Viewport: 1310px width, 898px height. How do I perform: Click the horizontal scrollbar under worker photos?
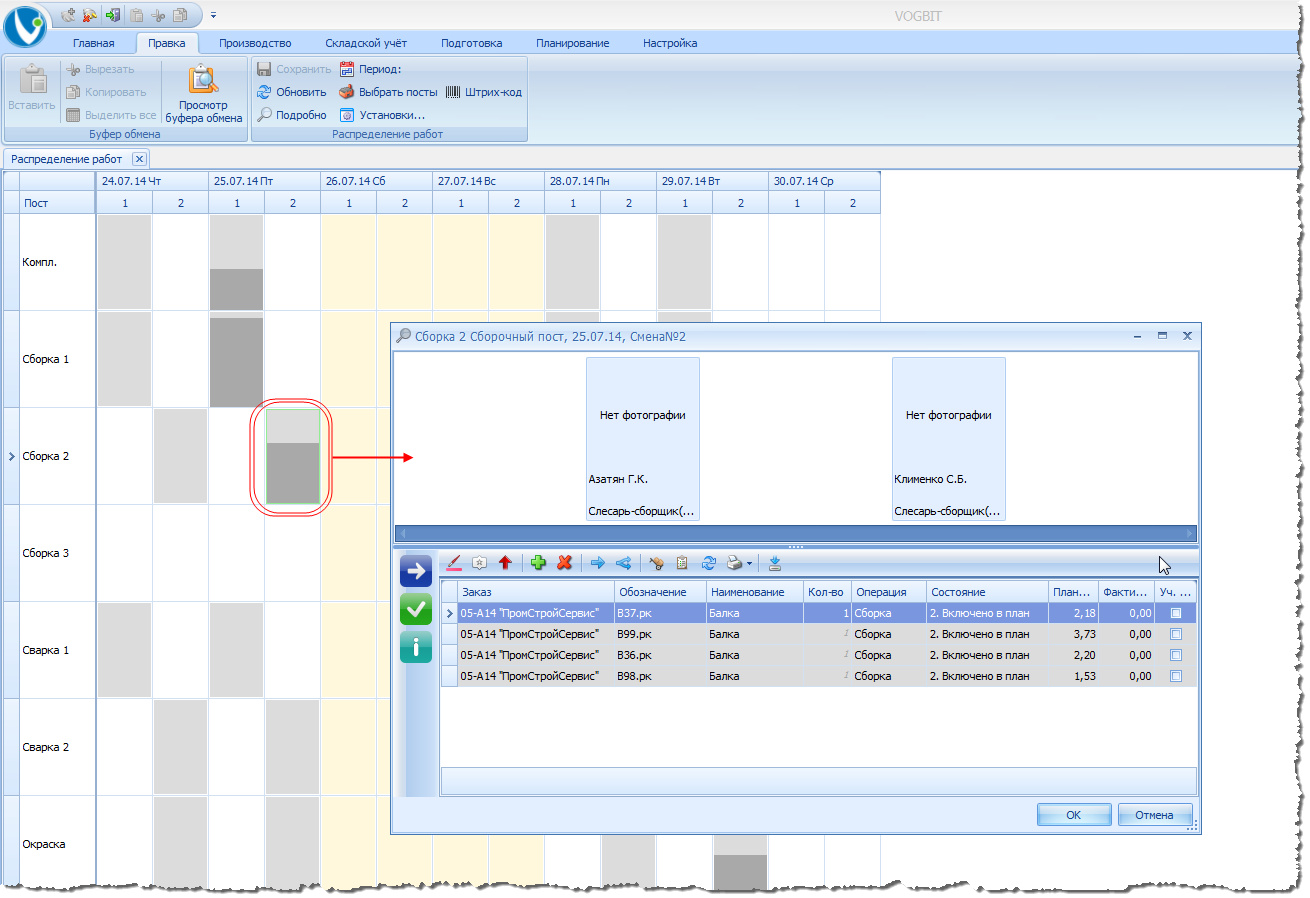(795, 534)
